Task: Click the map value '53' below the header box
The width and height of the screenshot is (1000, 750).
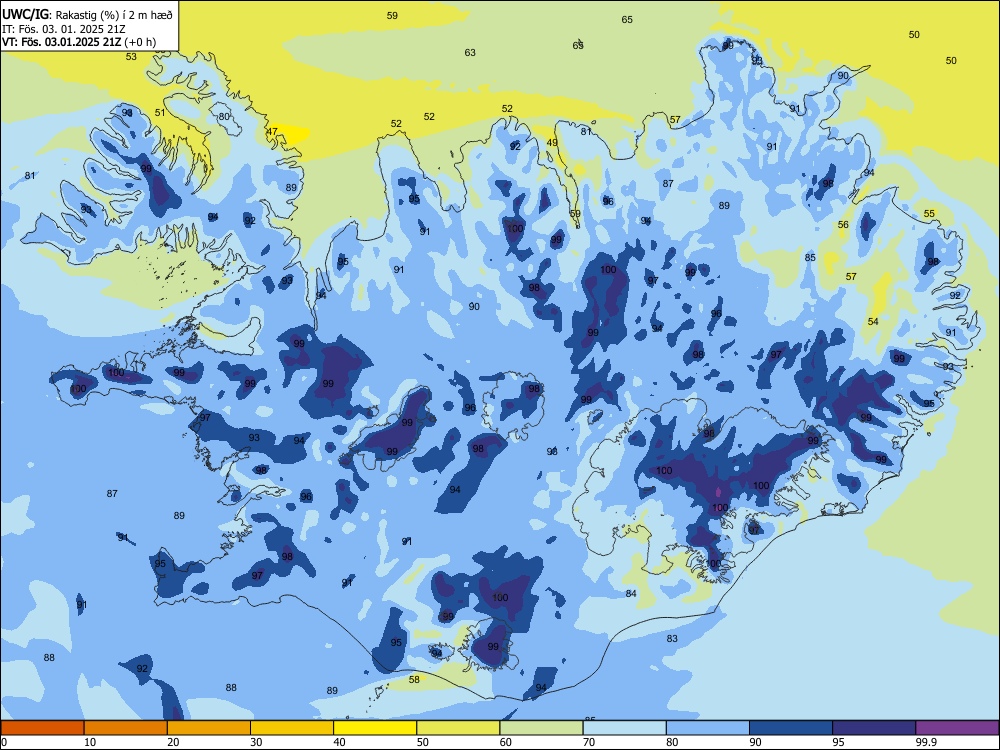Action: (x=131, y=57)
